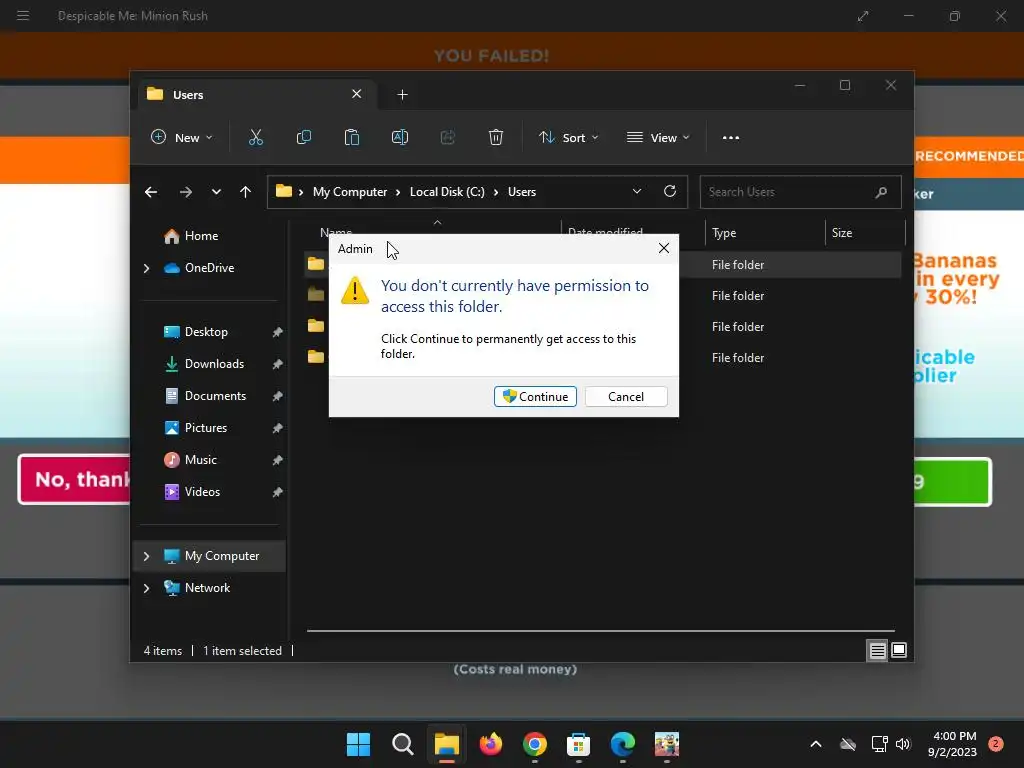Open taskbar Search
1024x768 pixels.
click(x=402, y=744)
